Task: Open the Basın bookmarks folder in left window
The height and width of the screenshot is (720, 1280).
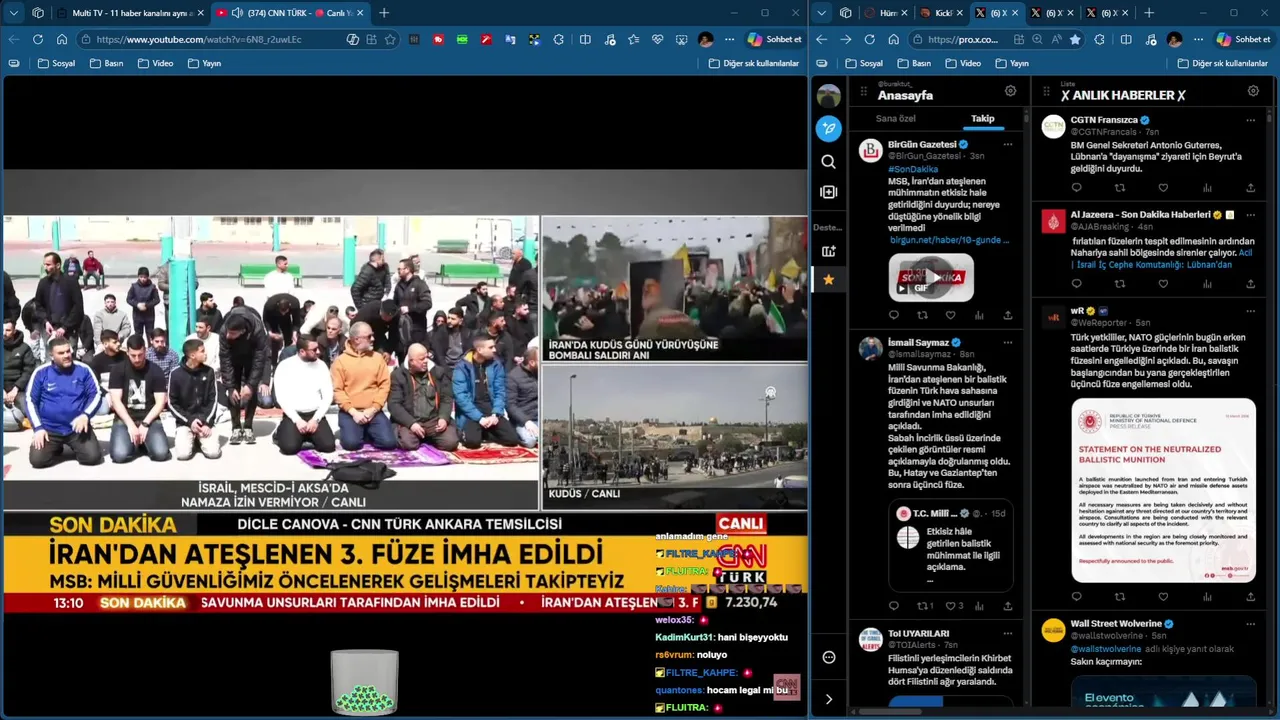Action: click(x=106, y=63)
